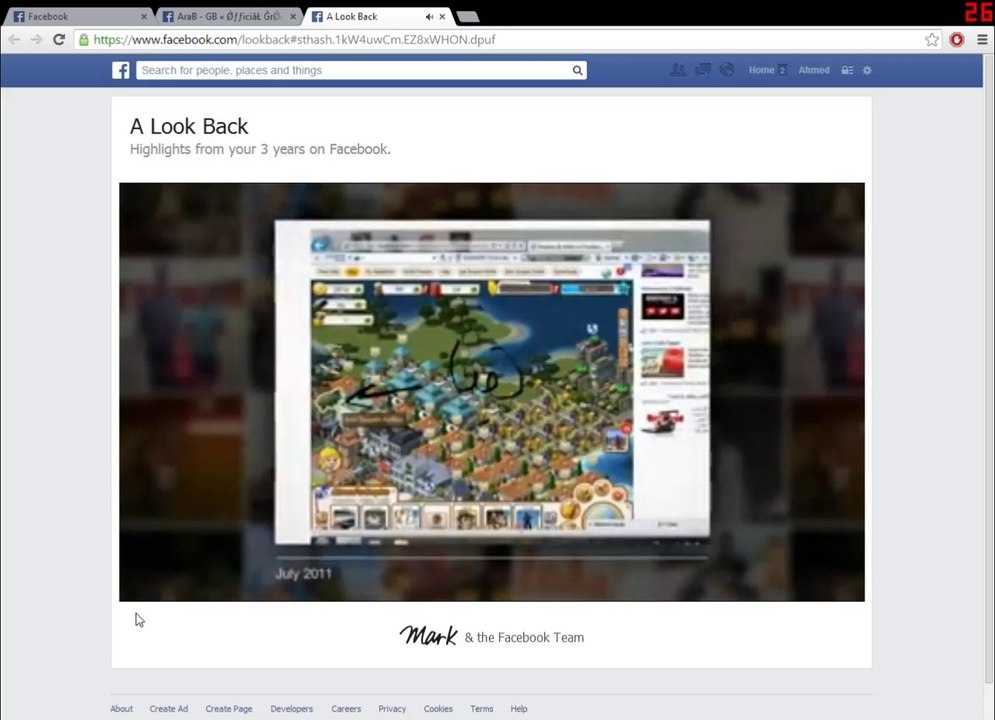Open privacy shortcuts lock icon
995x720 pixels.
click(x=847, y=70)
